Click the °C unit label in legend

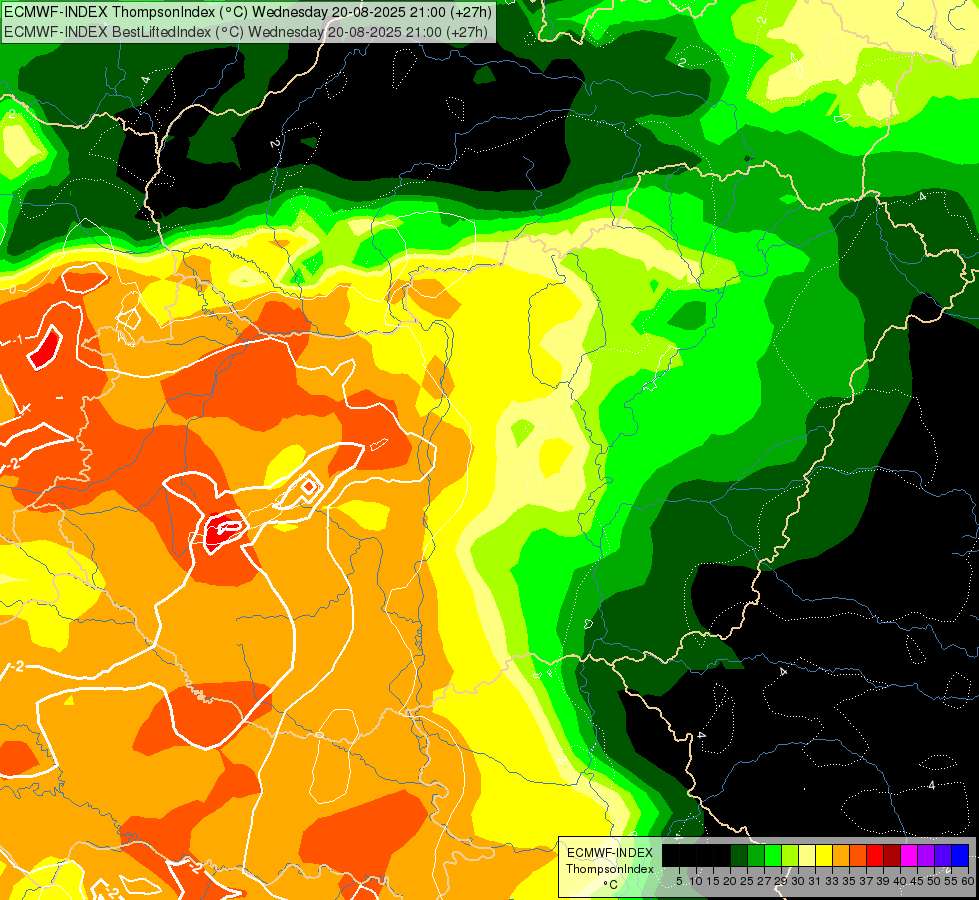pos(611,885)
